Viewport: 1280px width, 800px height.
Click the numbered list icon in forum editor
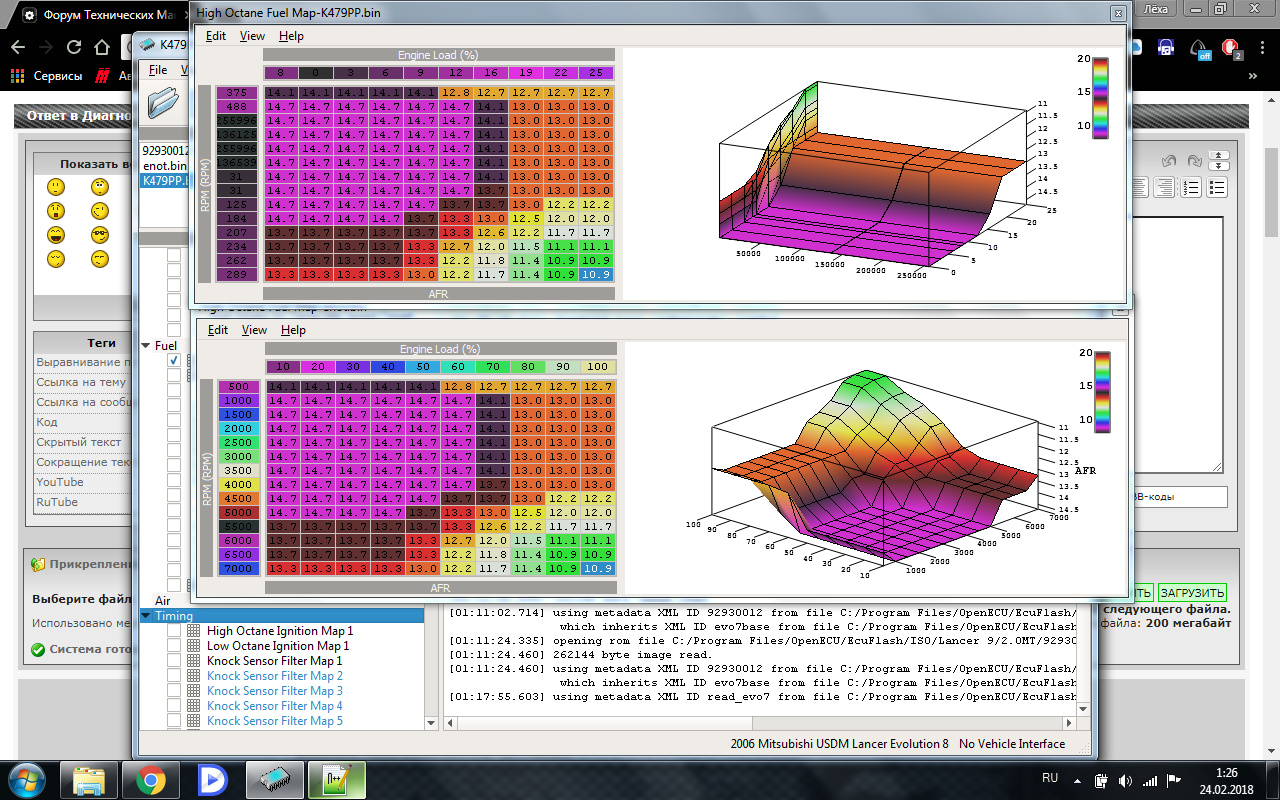1191,187
